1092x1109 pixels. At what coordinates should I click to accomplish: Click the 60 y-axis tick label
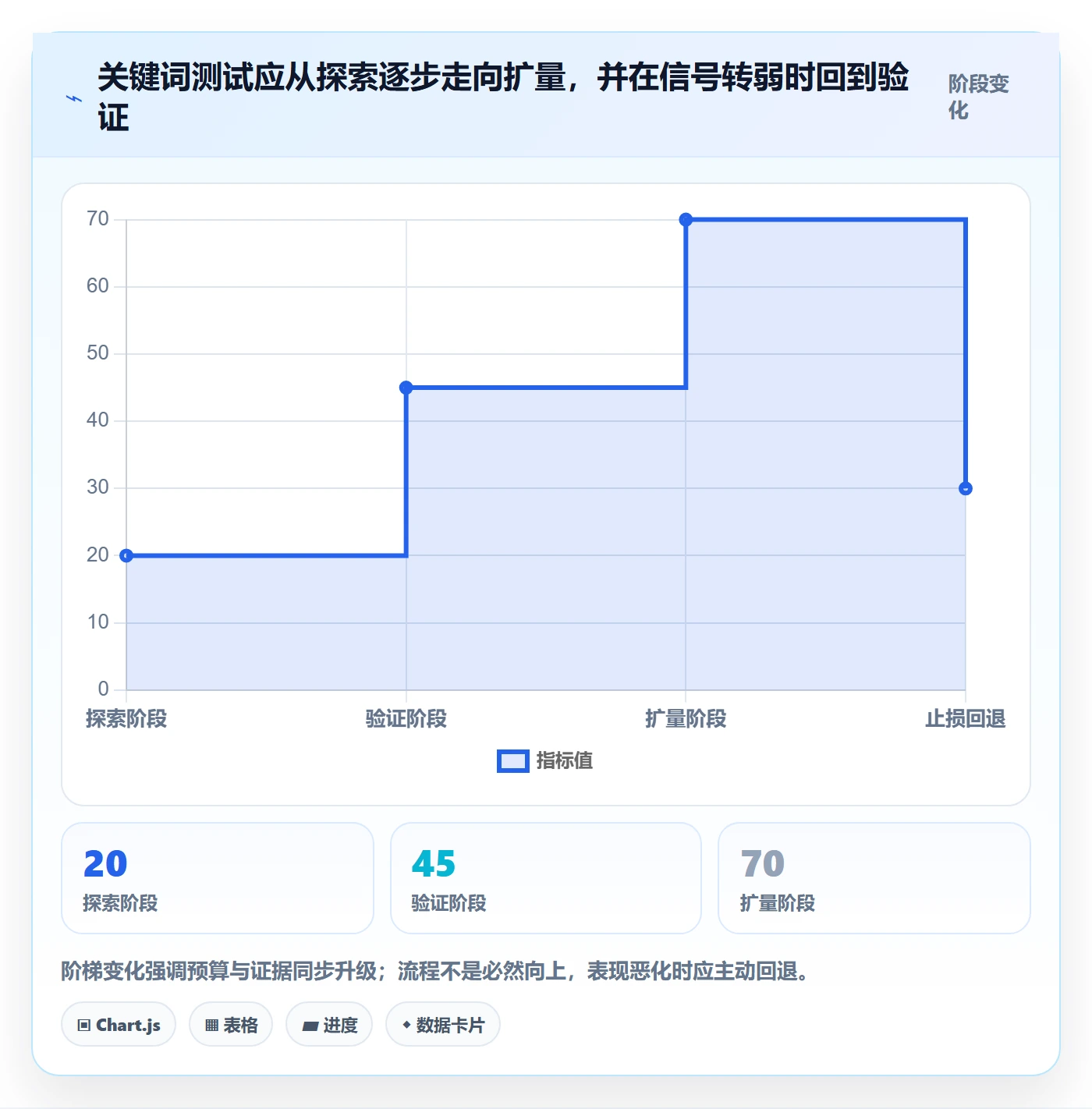click(x=97, y=285)
